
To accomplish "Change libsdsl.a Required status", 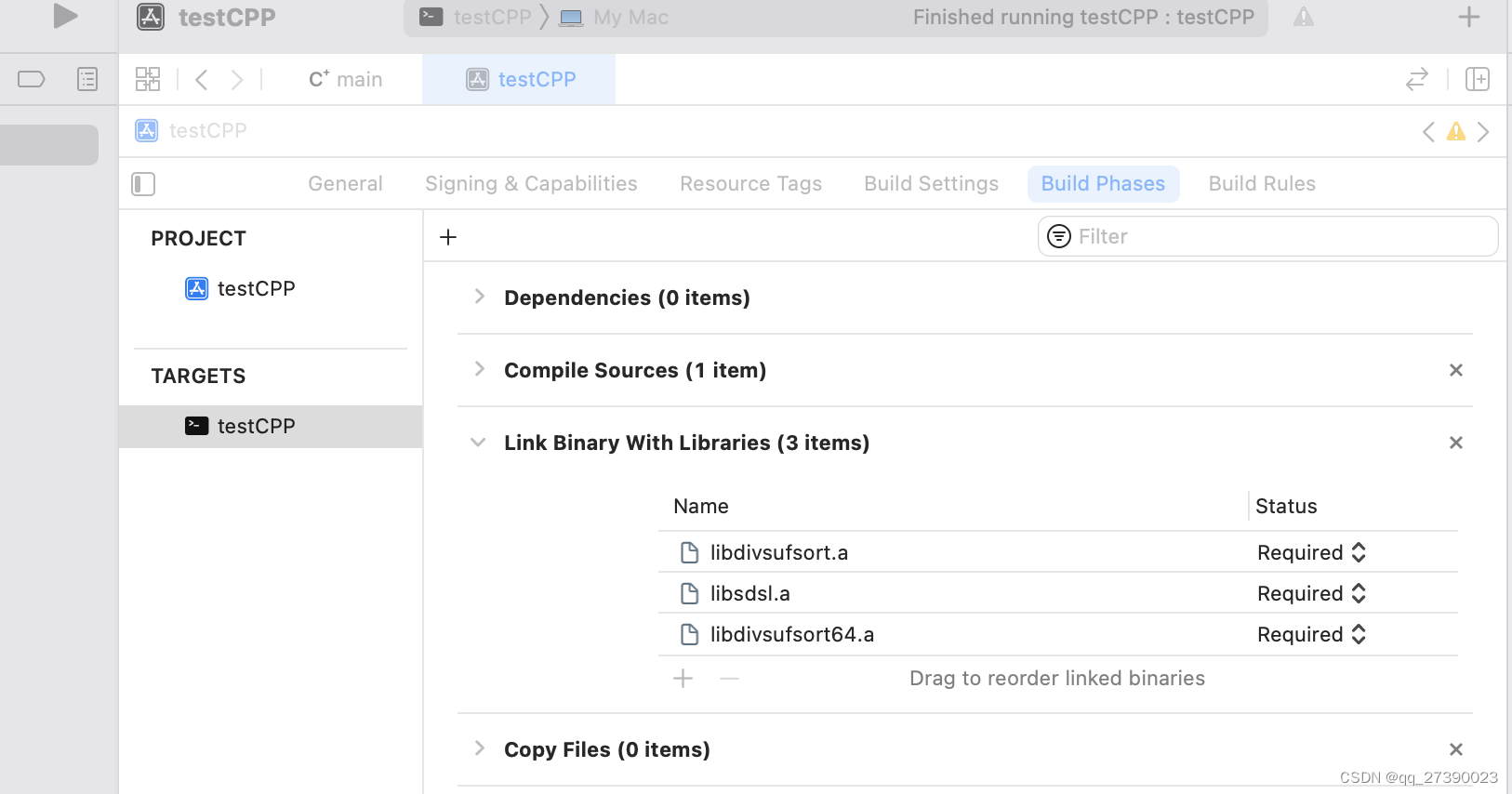I will pos(1311,593).
